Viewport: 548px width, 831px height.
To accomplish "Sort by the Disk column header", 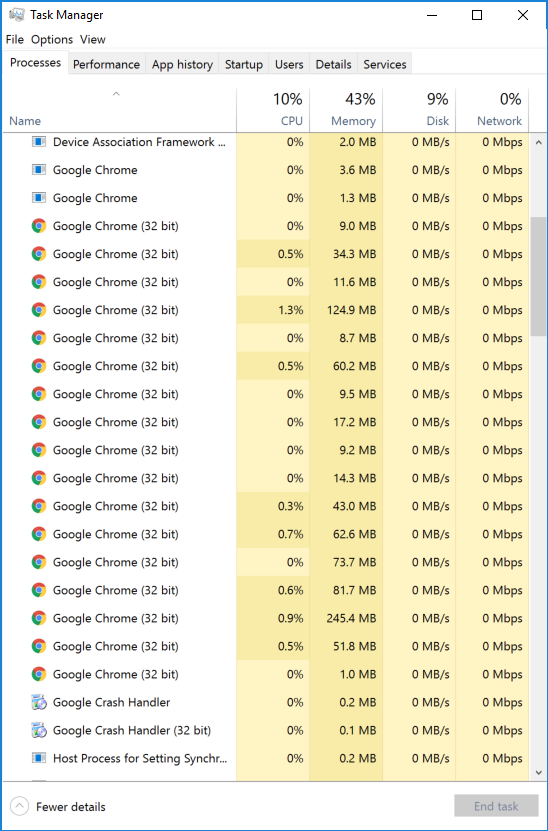I will (x=419, y=110).
